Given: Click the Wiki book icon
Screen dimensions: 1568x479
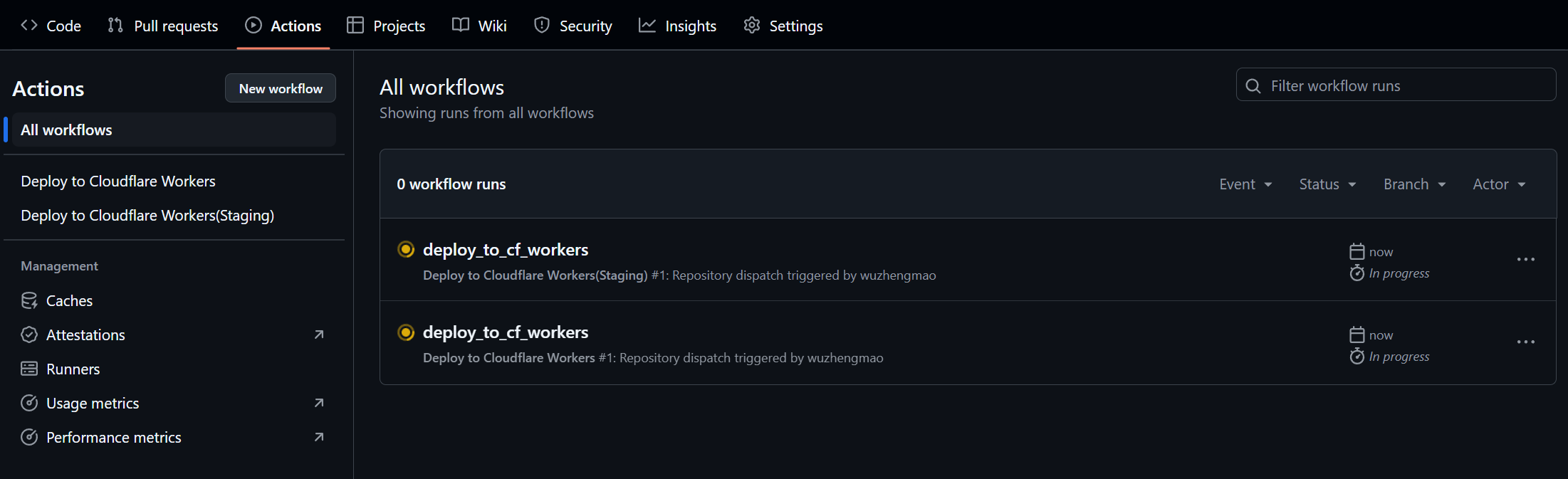Looking at the screenshot, I should click(x=461, y=26).
